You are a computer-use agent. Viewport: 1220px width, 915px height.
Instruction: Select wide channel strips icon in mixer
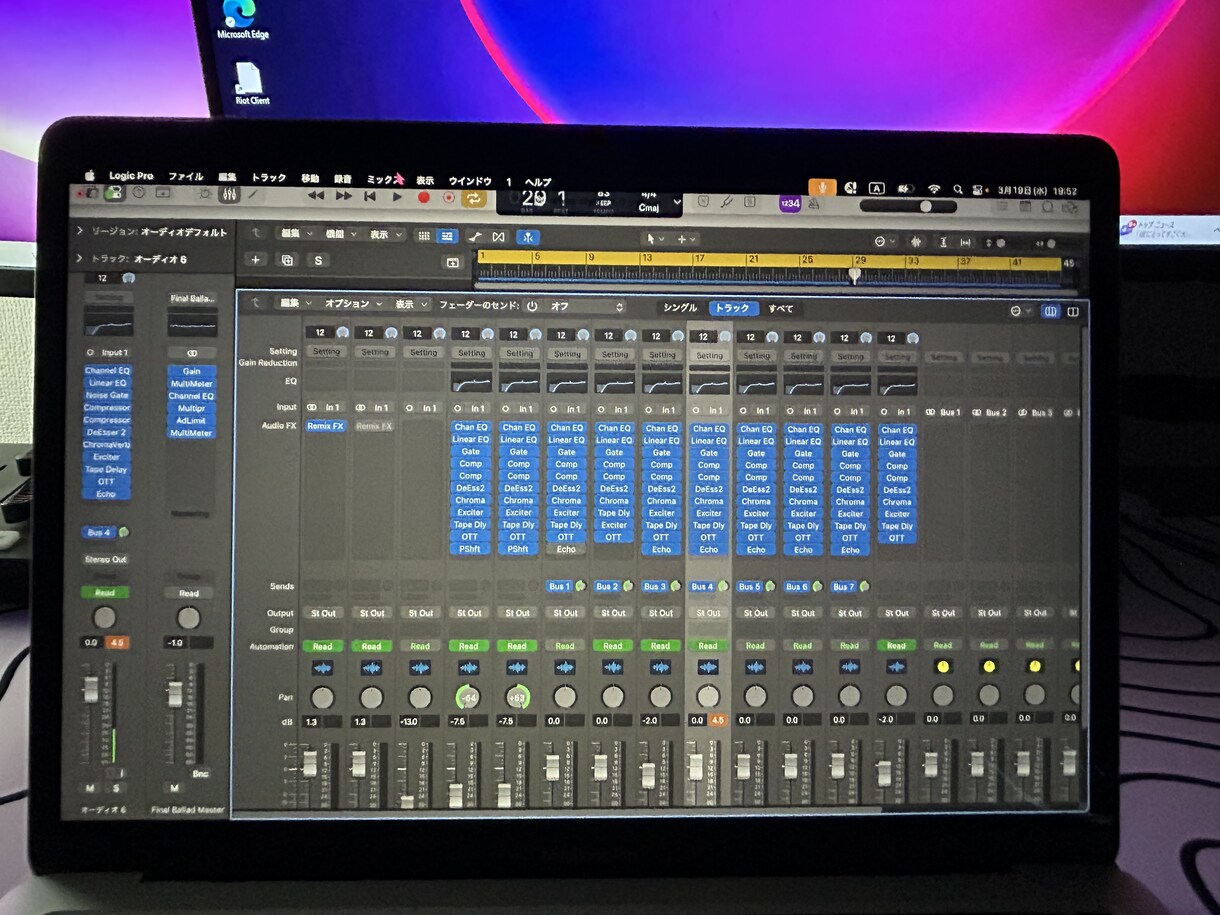click(1073, 312)
